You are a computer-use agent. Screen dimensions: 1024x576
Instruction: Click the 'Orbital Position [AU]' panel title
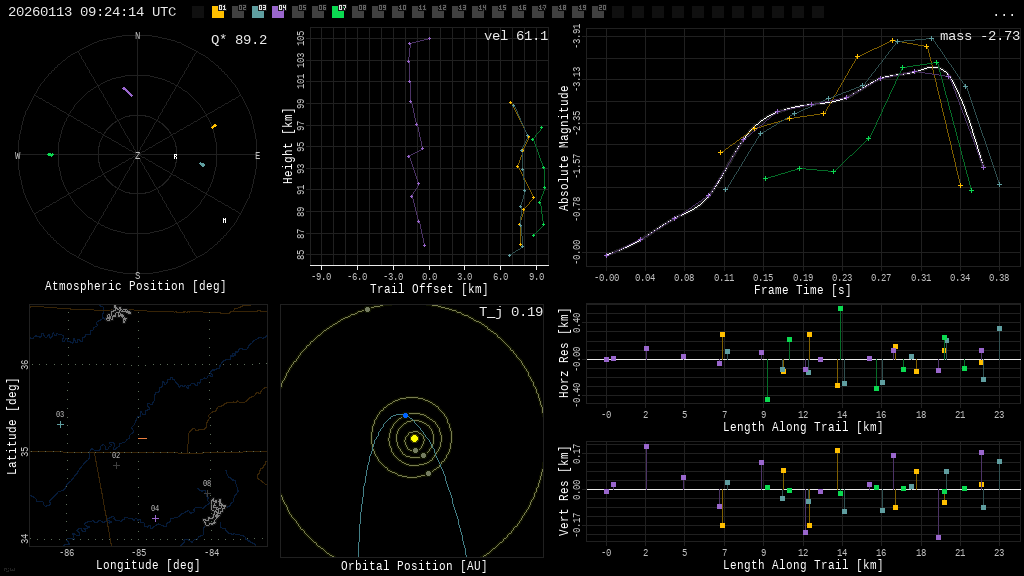coord(414,566)
